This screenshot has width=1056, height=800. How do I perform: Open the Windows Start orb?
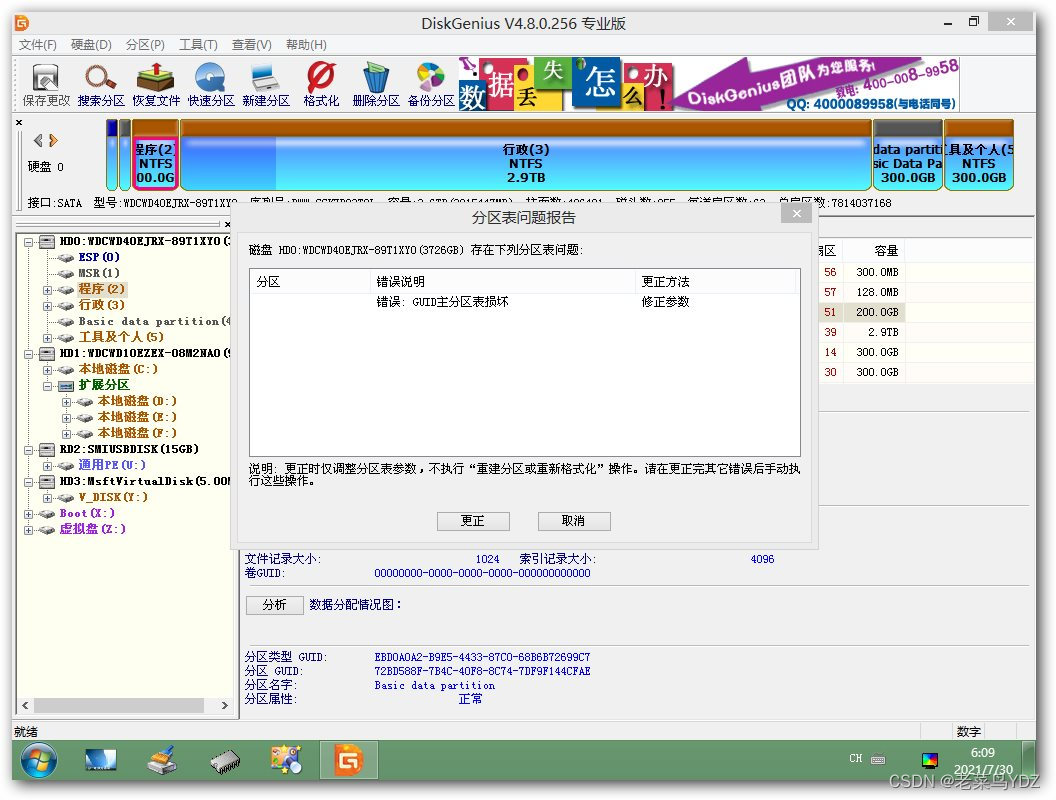[39, 761]
